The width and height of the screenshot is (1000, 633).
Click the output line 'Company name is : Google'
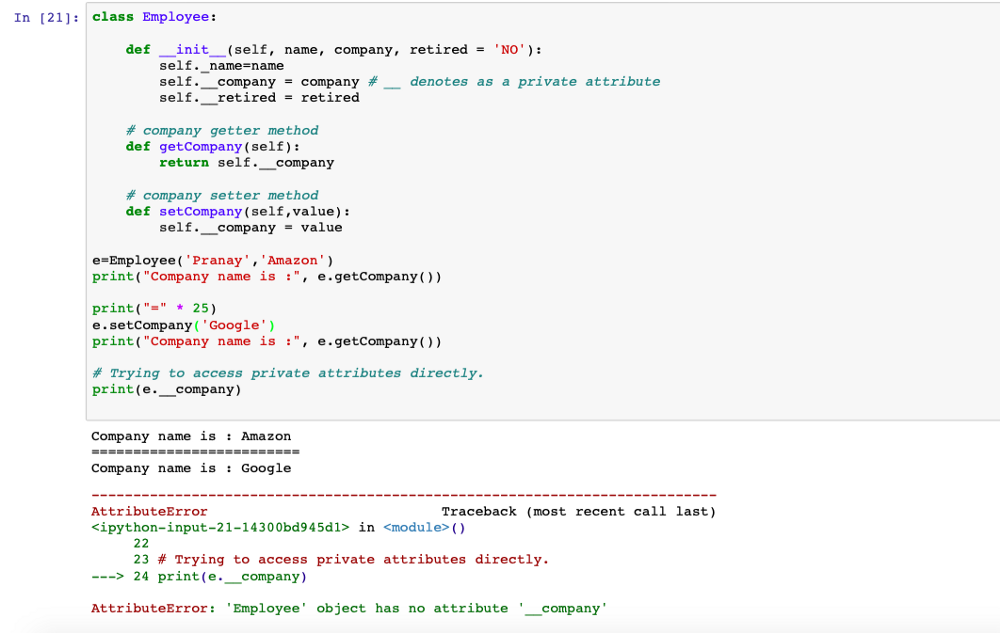tap(191, 469)
